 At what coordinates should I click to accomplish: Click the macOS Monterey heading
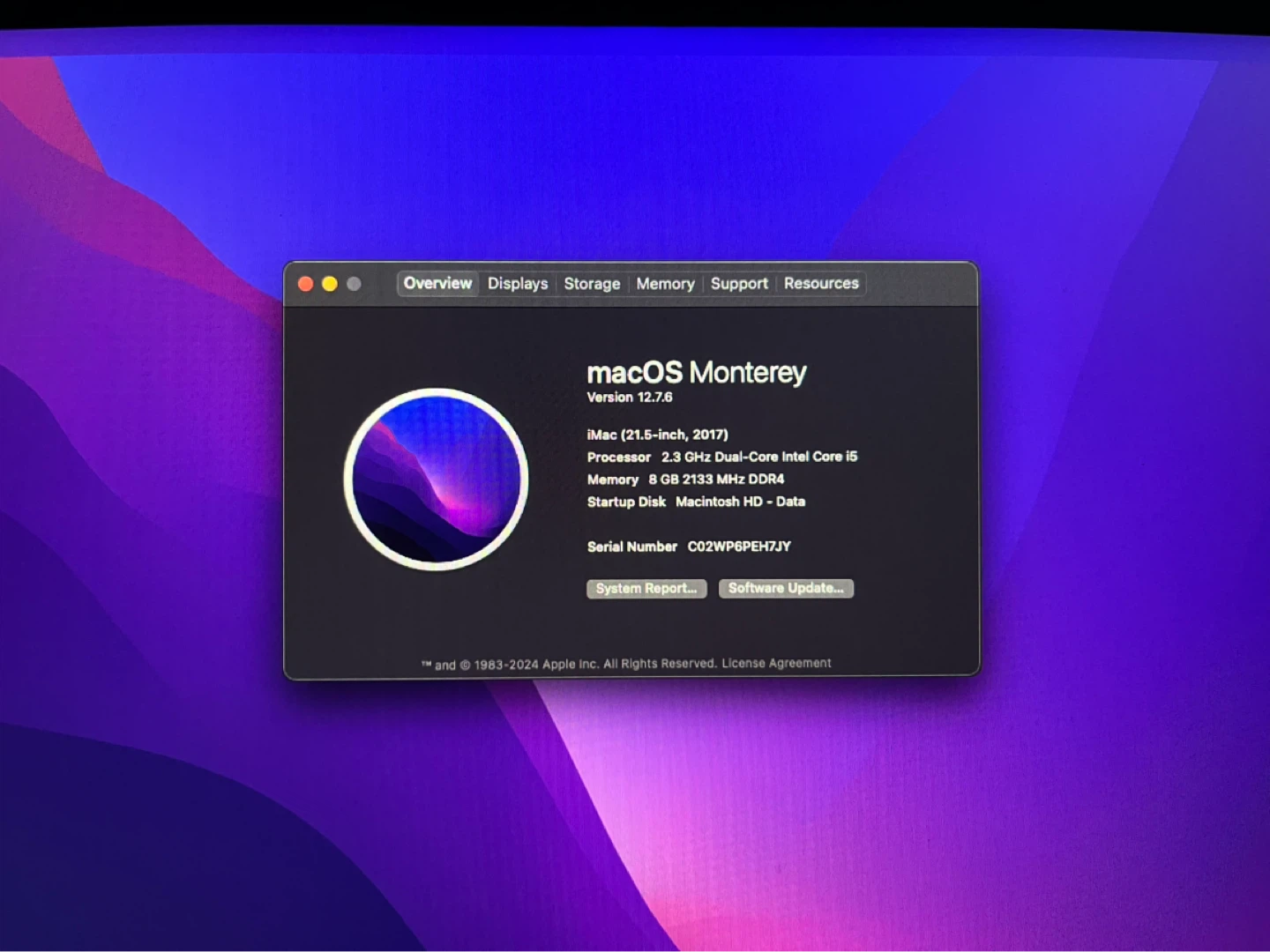[697, 372]
